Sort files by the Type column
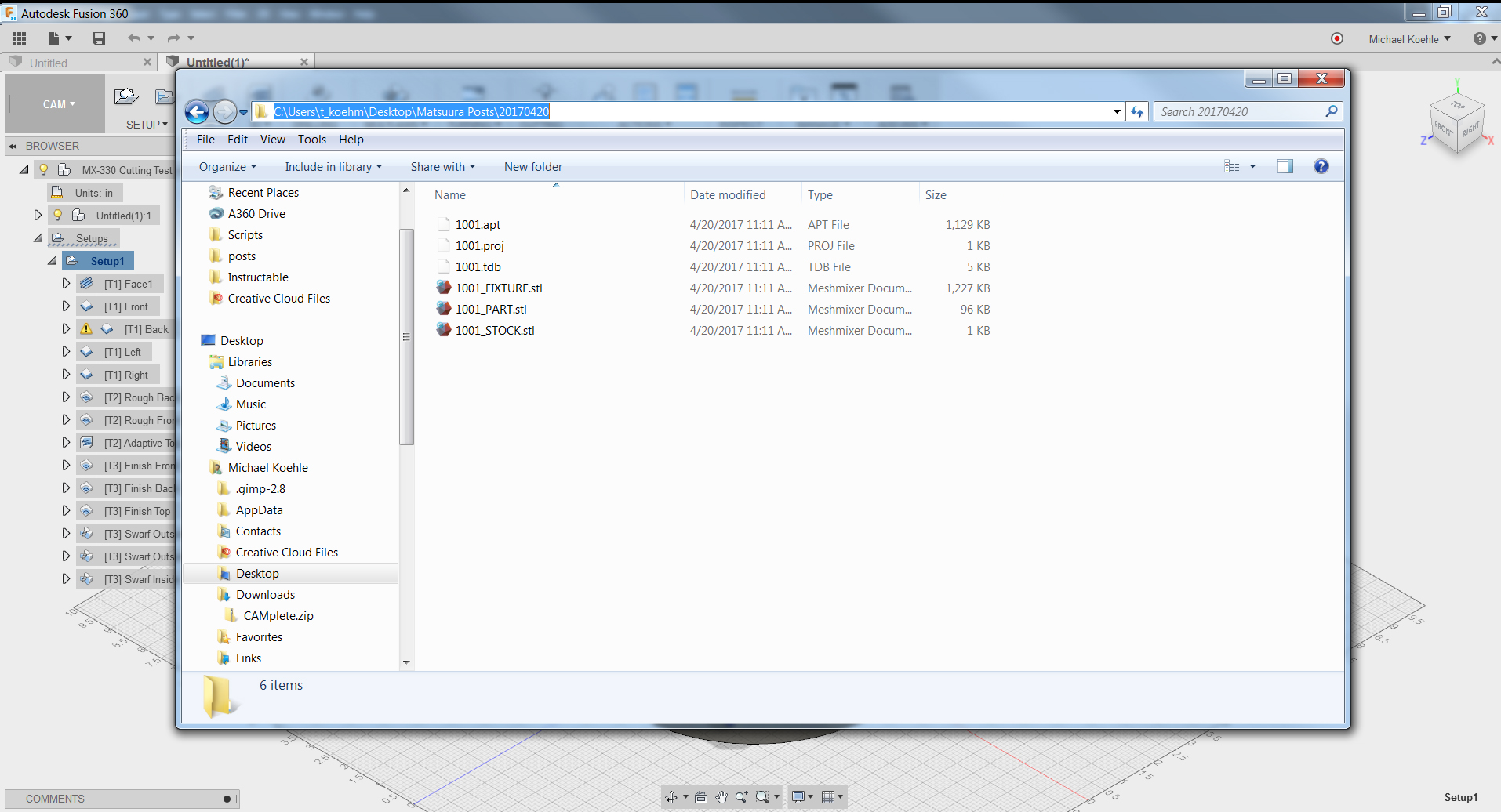Image resolution: width=1501 pixels, height=812 pixels. 860,195
